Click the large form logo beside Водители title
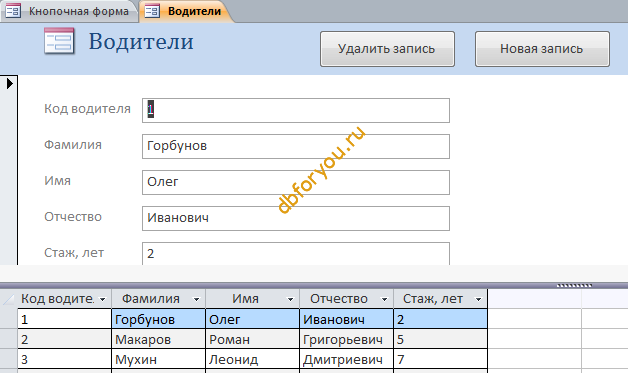Image resolution: width=628 pixels, height=373 pixels. point(59,41)
